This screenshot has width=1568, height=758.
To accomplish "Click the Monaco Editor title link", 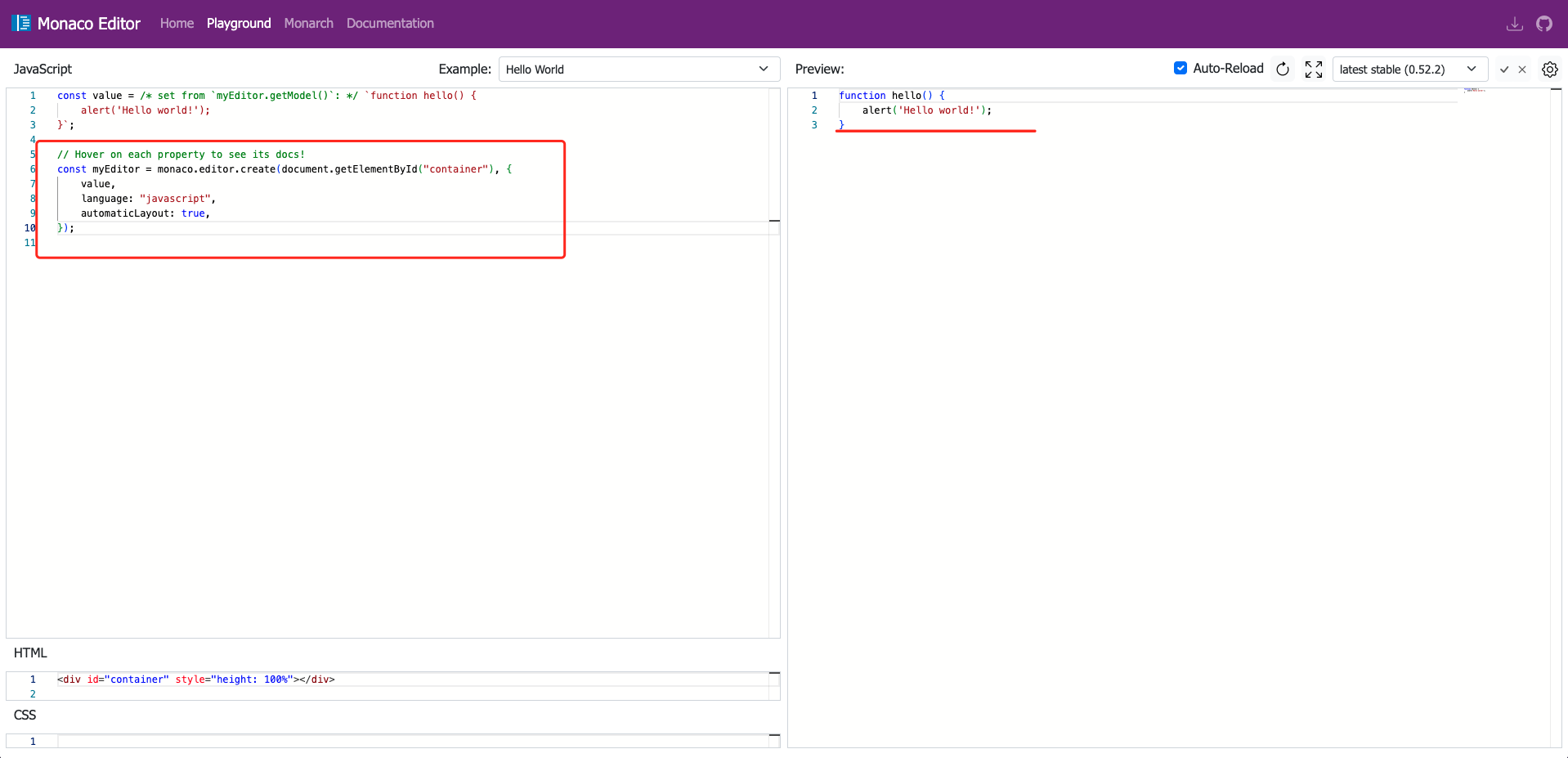I will tap(89, 24).
